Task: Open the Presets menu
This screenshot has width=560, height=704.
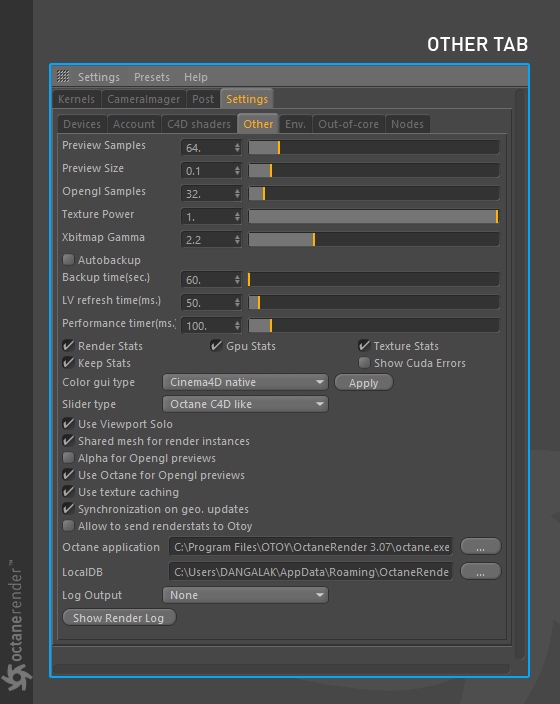Action: (x=152, y=77)
